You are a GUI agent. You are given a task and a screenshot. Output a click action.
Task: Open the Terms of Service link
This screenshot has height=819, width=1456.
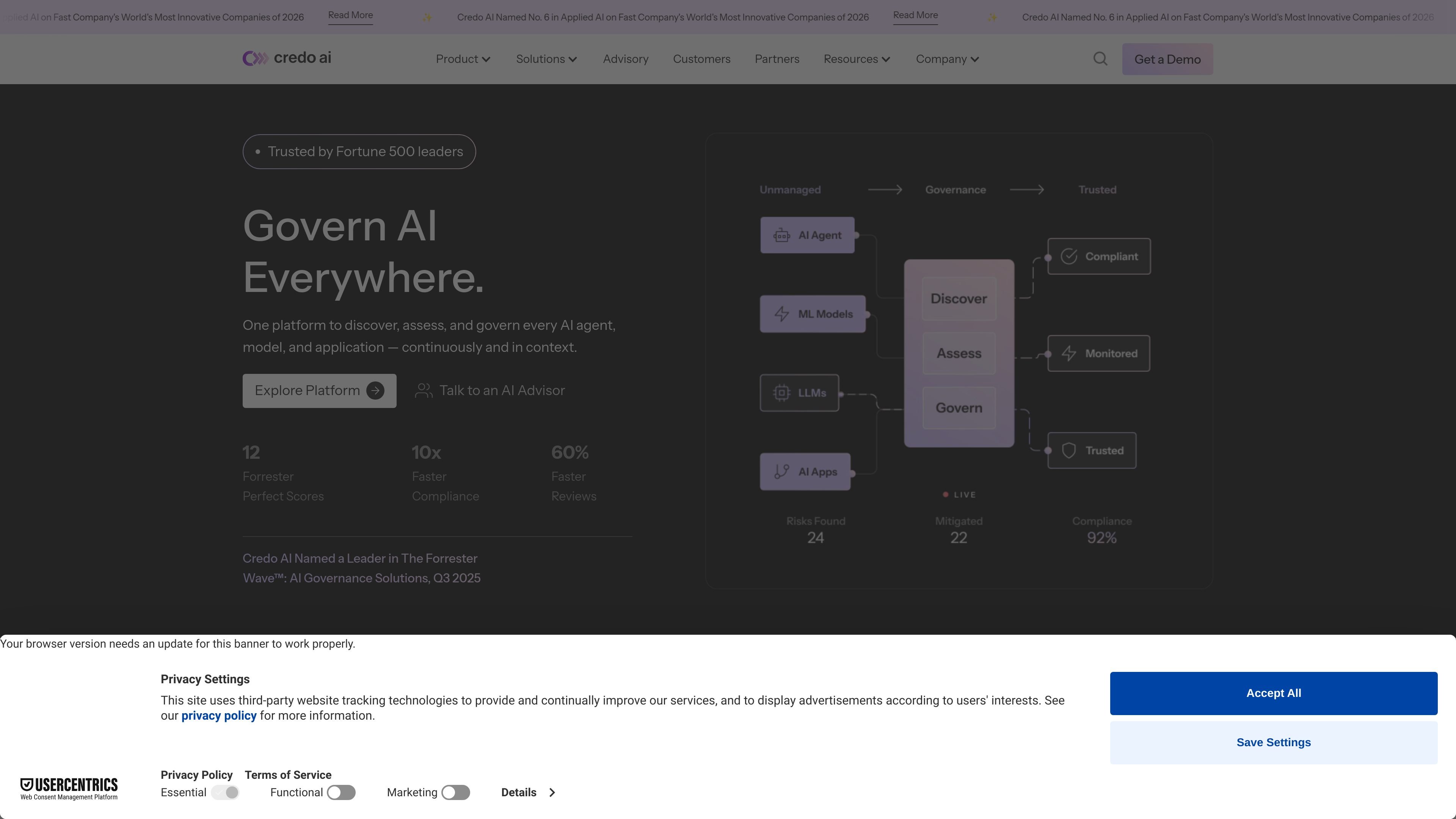tap(288, 775)
